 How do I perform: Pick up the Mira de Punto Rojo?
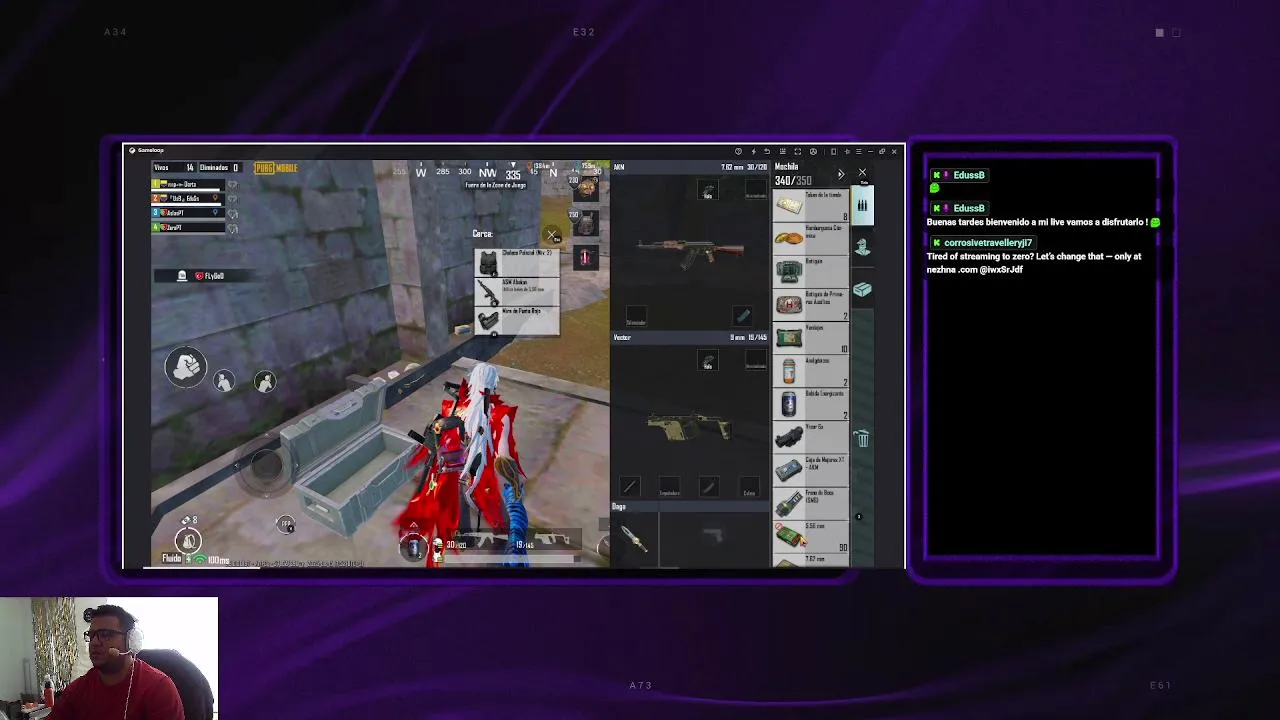coord(517,319)
